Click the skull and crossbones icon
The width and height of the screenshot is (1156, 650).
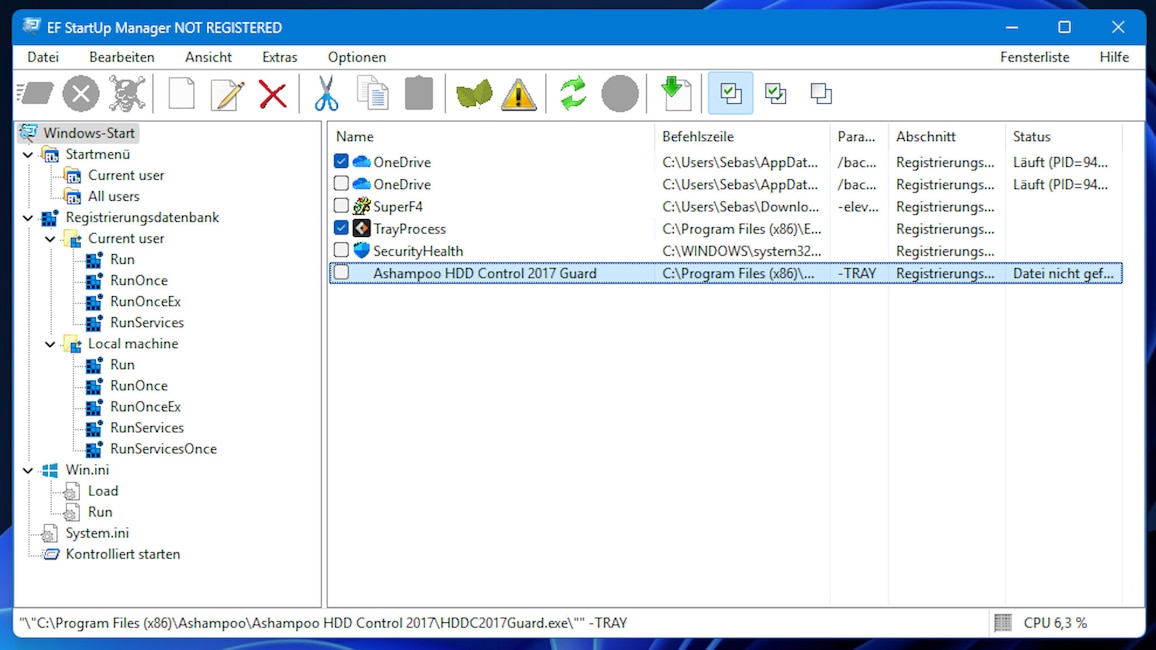[x=127, y=94]
